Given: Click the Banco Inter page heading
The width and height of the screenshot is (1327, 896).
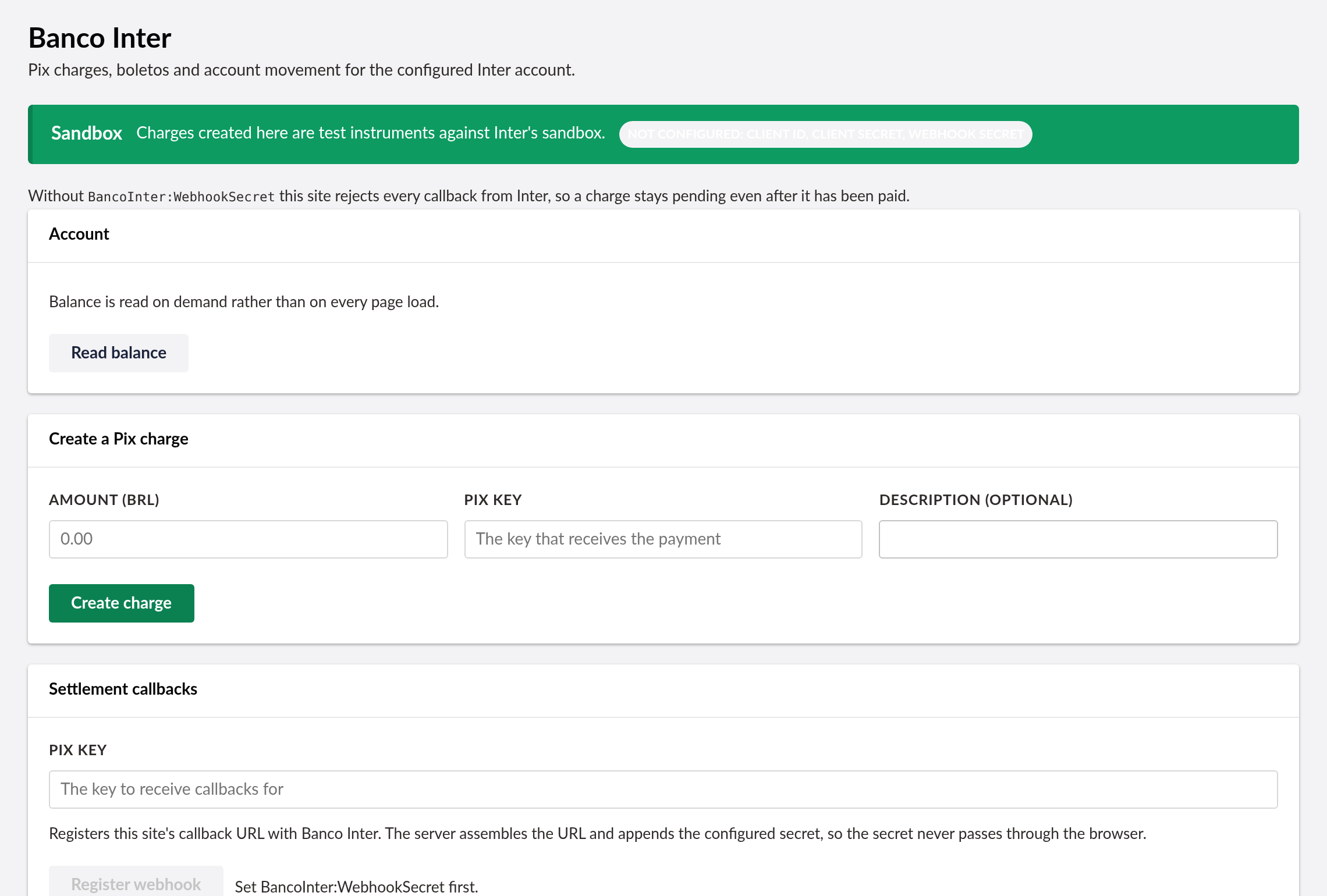Looking at the screenshot, I should coord(100,38).
